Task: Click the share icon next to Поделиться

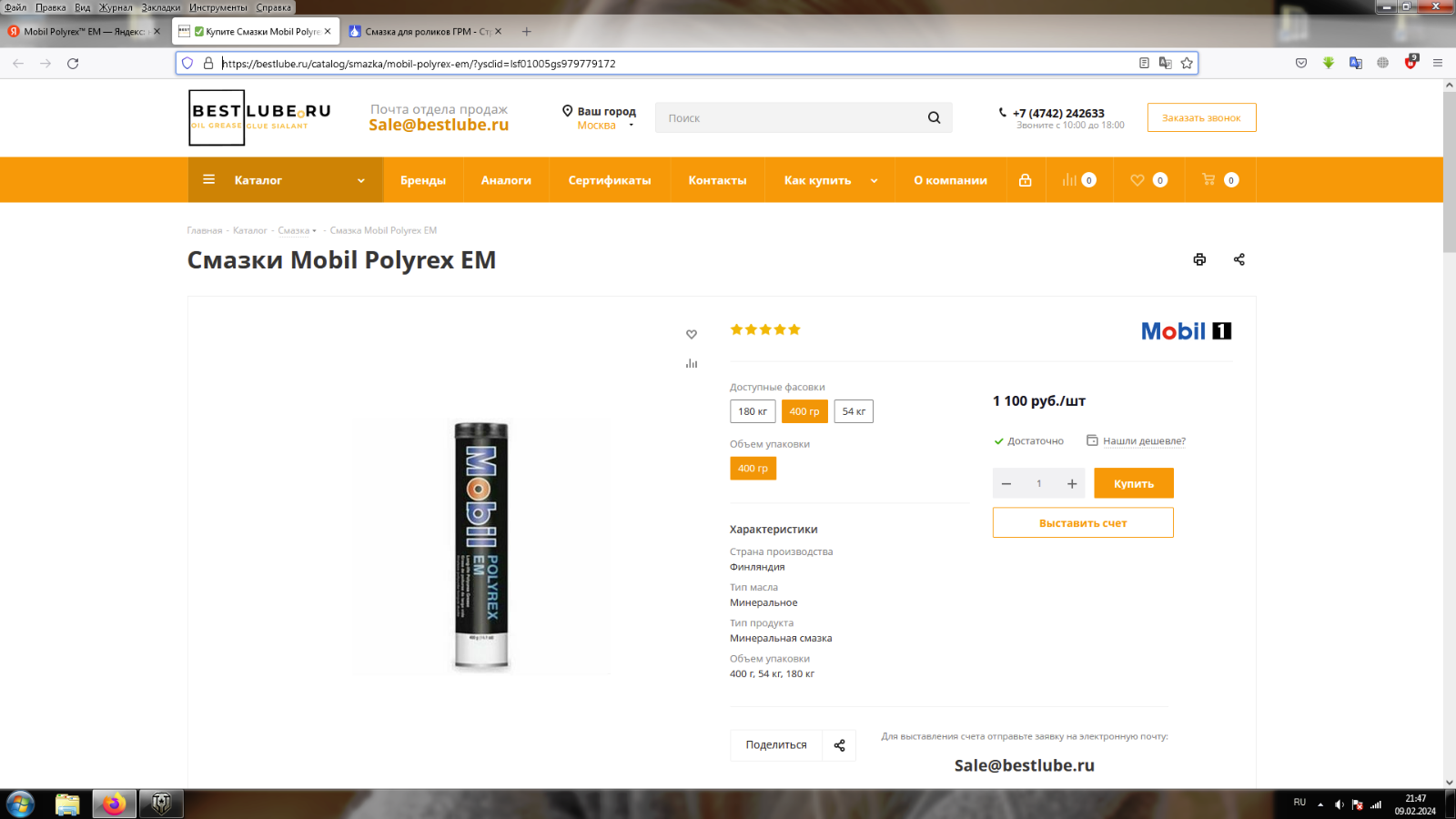Action: [x=839, y=745]
